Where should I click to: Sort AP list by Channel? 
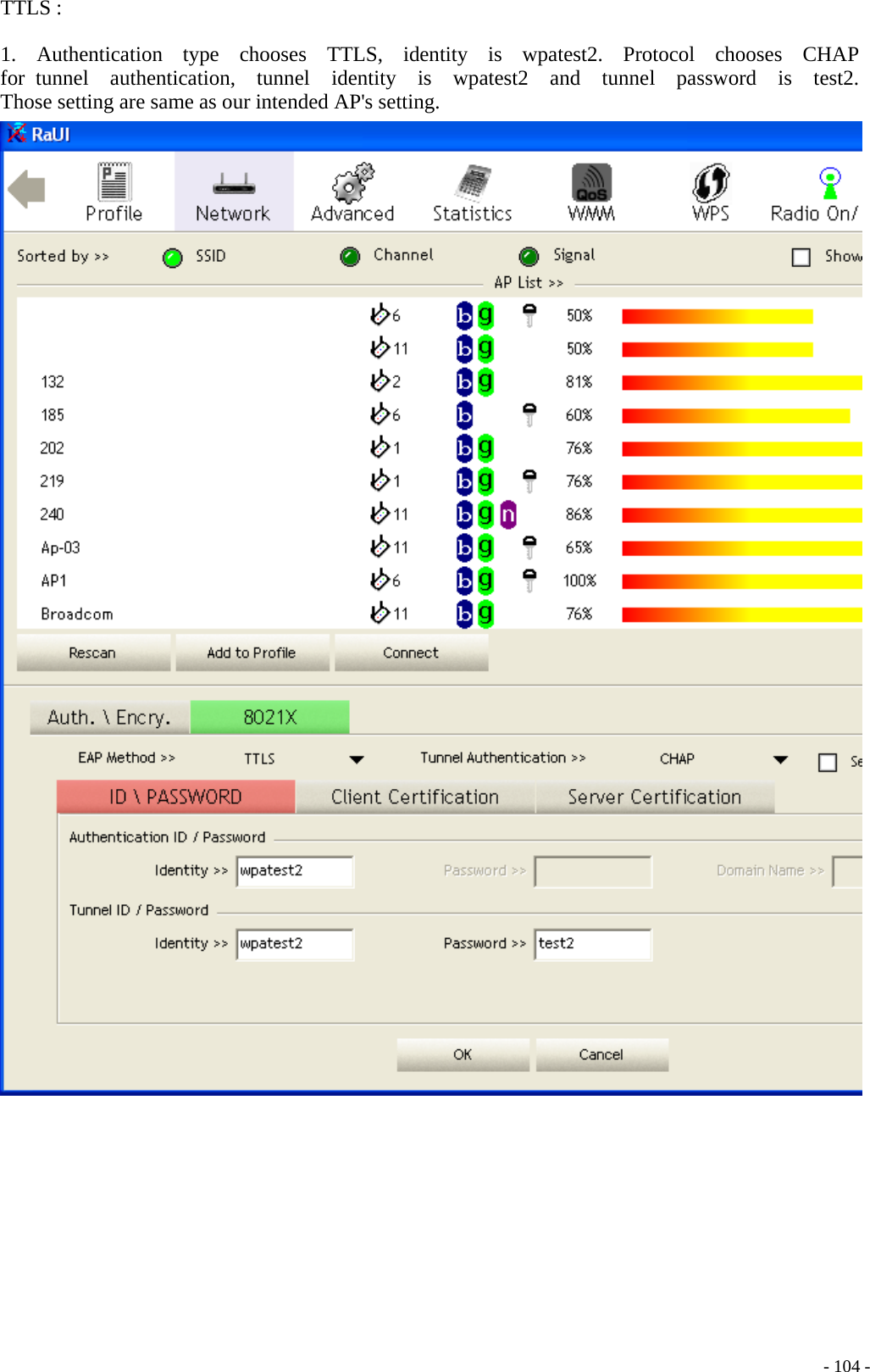click(350, 257)
